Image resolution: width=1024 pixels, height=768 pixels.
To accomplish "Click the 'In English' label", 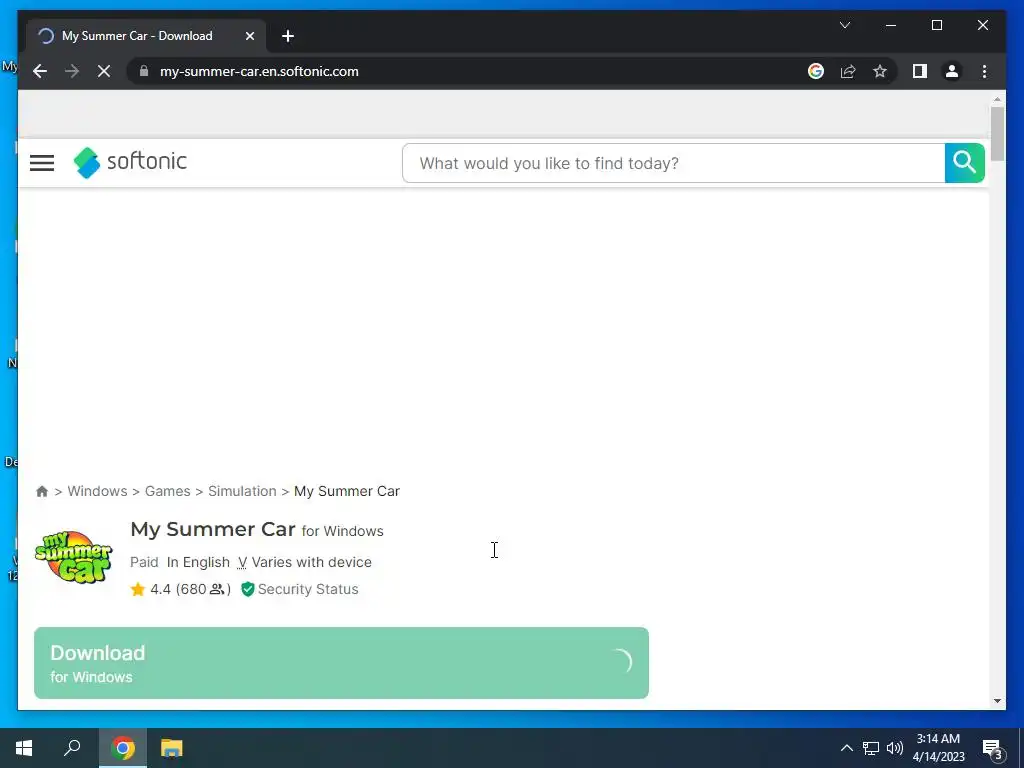I will point(198,562).
